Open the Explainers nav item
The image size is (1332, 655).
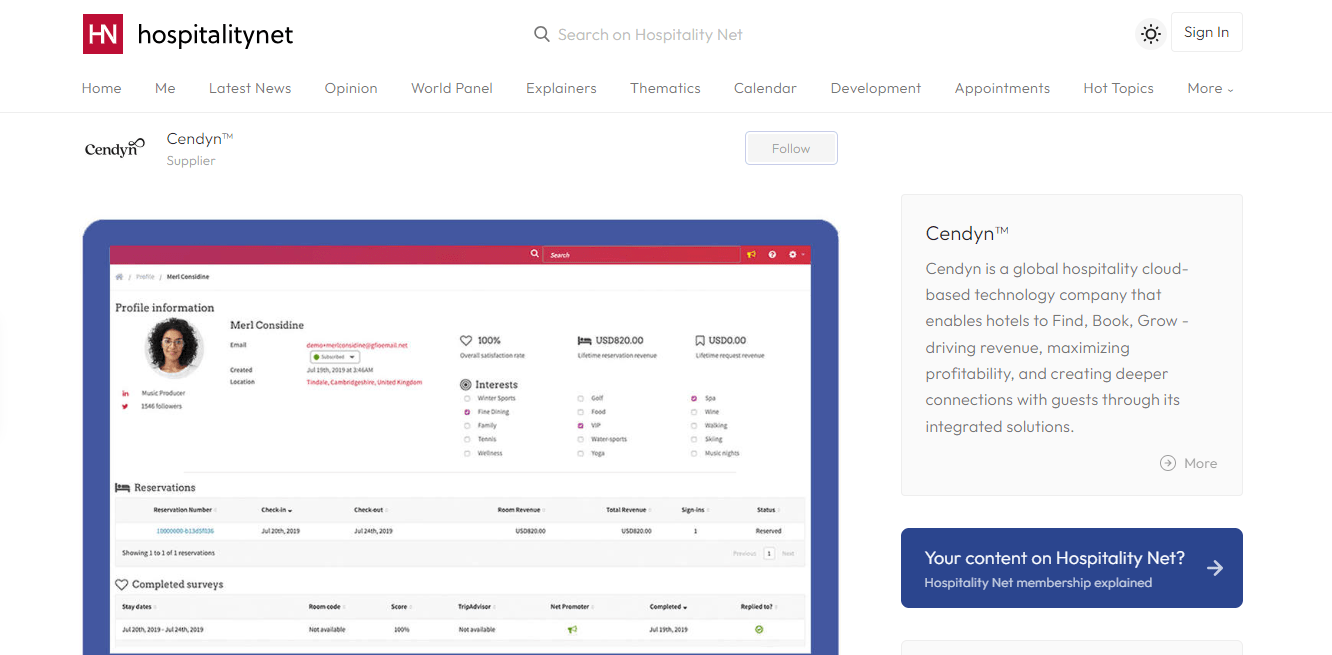coord(561,88)
